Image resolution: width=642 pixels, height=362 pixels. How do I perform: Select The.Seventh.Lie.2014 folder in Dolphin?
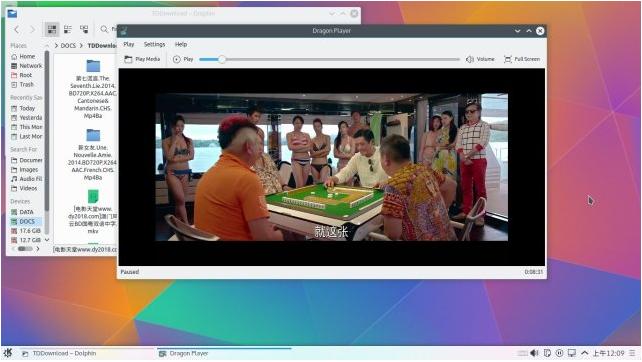click(93, 89)
